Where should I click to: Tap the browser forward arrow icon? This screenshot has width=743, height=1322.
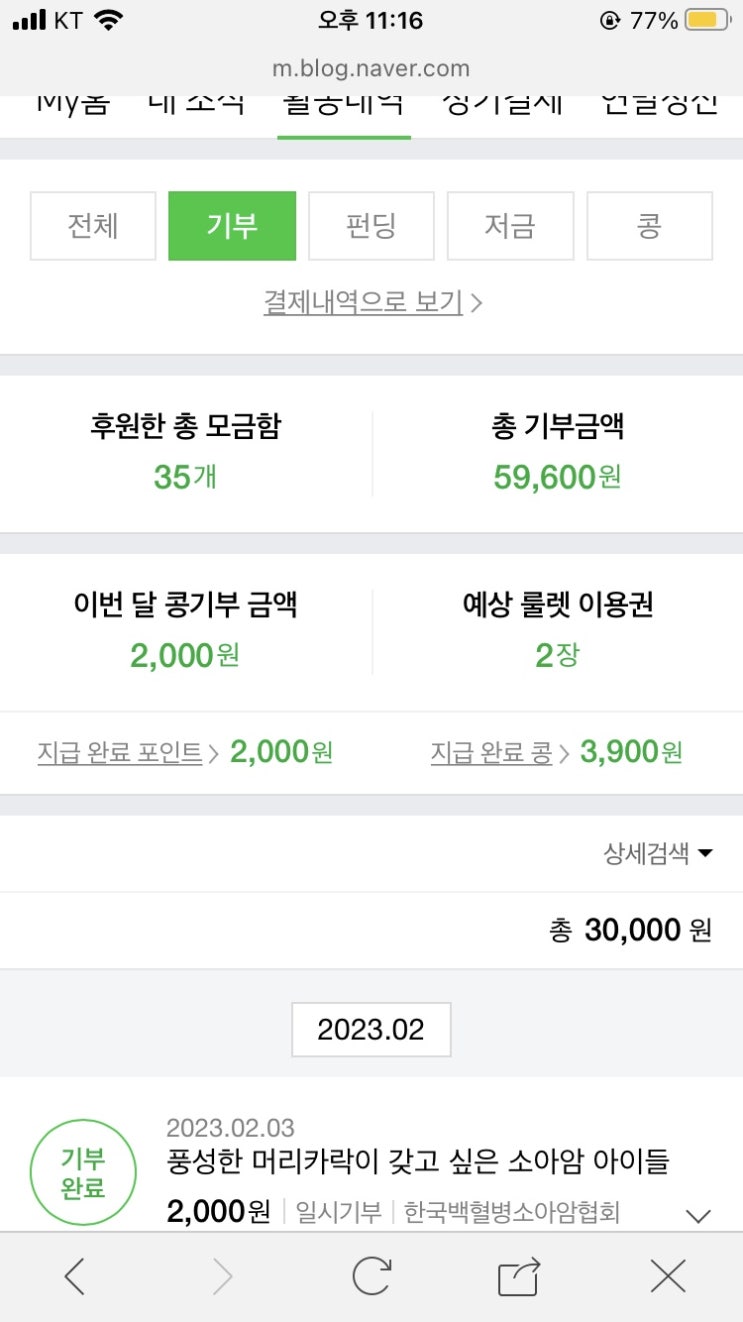222,1276
